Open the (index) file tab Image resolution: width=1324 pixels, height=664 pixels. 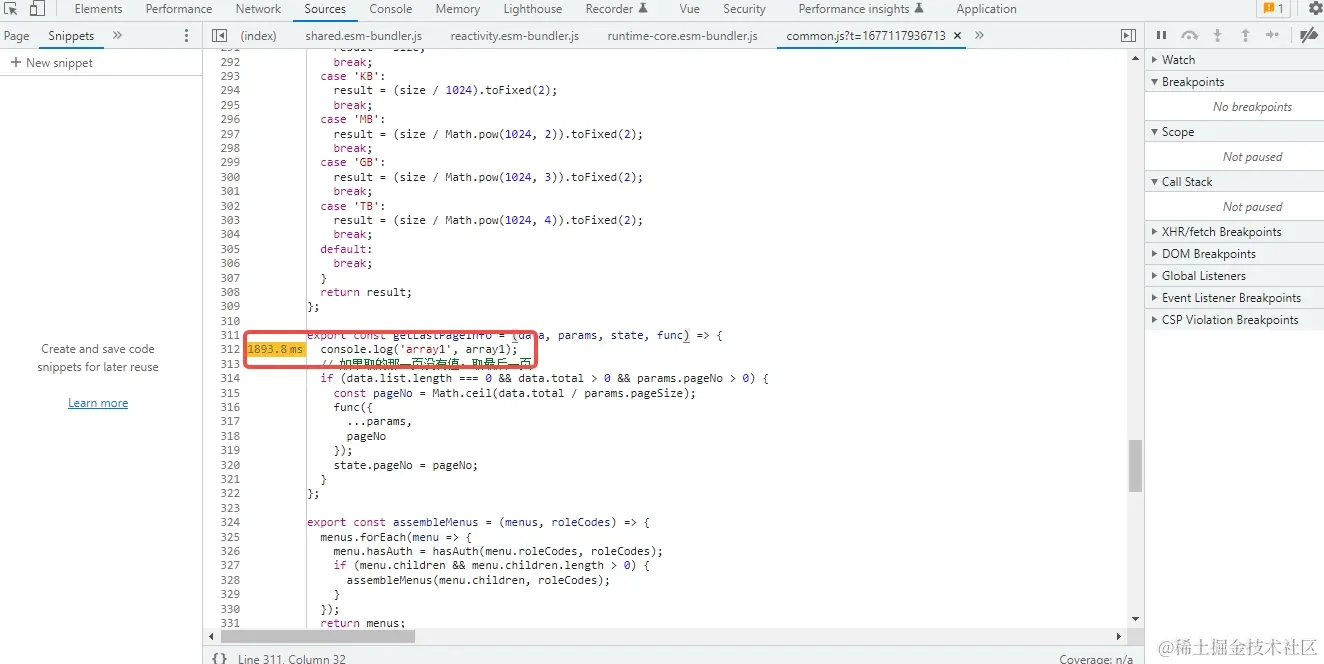point(258,35)
